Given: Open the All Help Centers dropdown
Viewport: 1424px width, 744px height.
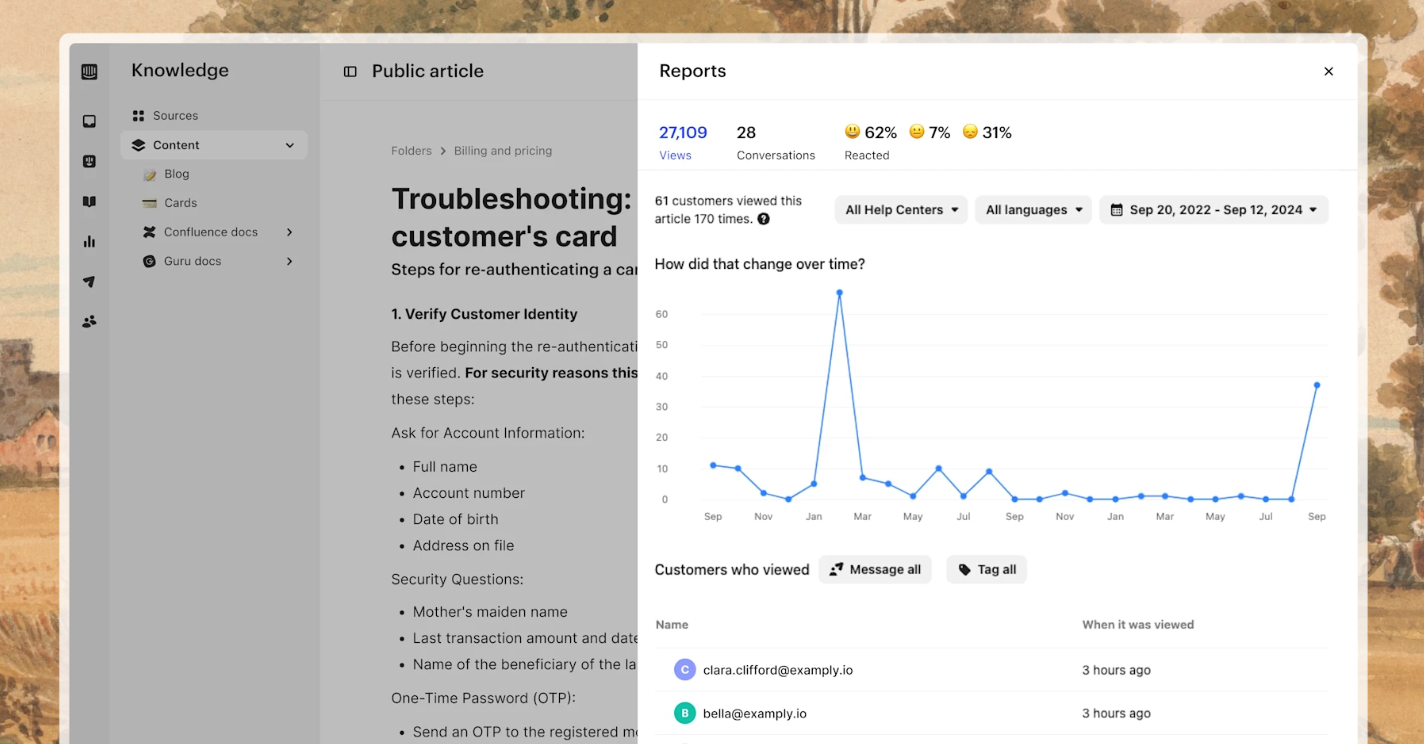Looking at the screenshot, I should (x=901, y=210).
